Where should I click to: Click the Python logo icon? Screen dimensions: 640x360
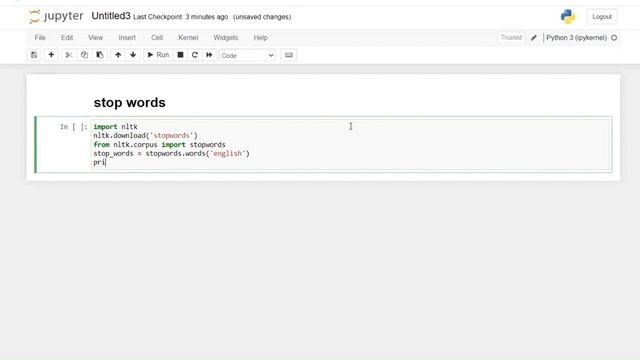pyautogui.click(x=568, y=17)
